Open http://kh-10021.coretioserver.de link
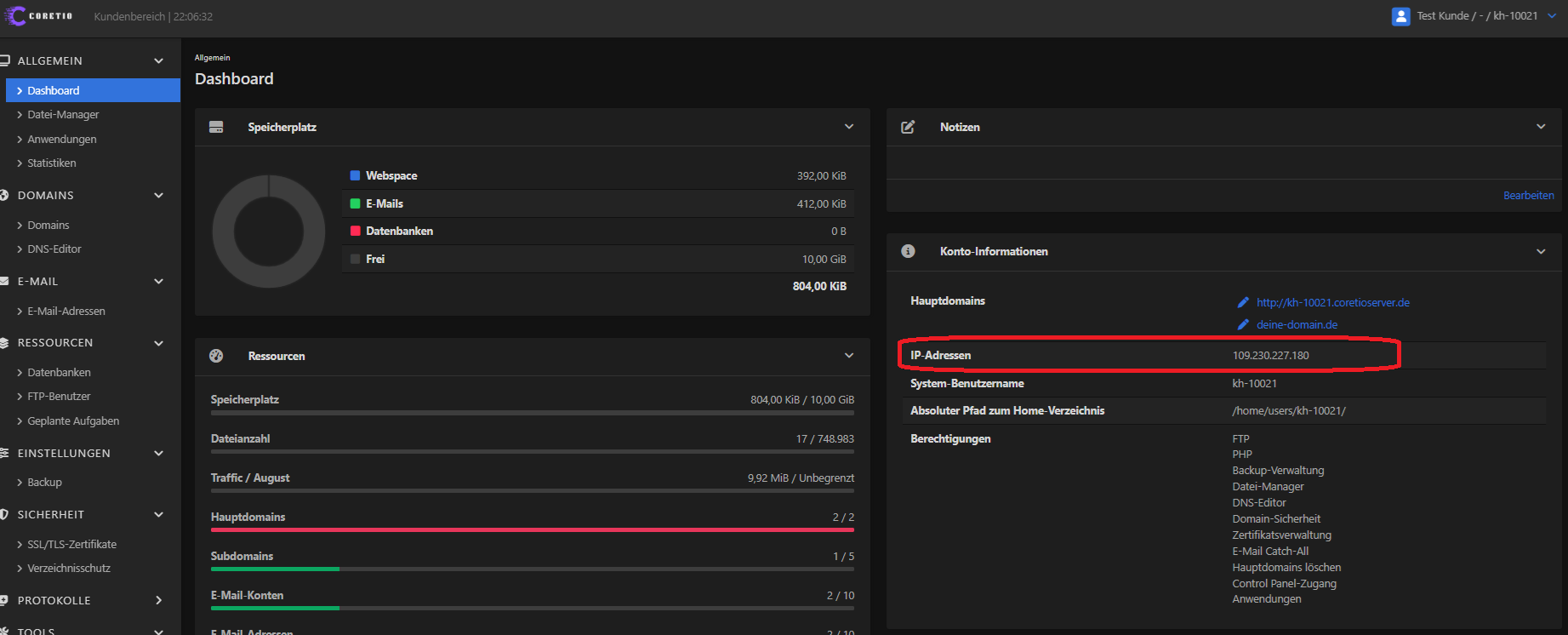Viewport: 1568px width, 635px height. pyautogui.click(x=1332, y=302)
